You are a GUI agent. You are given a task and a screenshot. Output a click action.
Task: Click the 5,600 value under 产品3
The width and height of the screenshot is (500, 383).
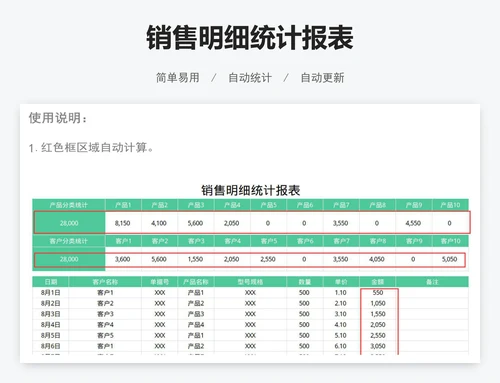point(195,223)
